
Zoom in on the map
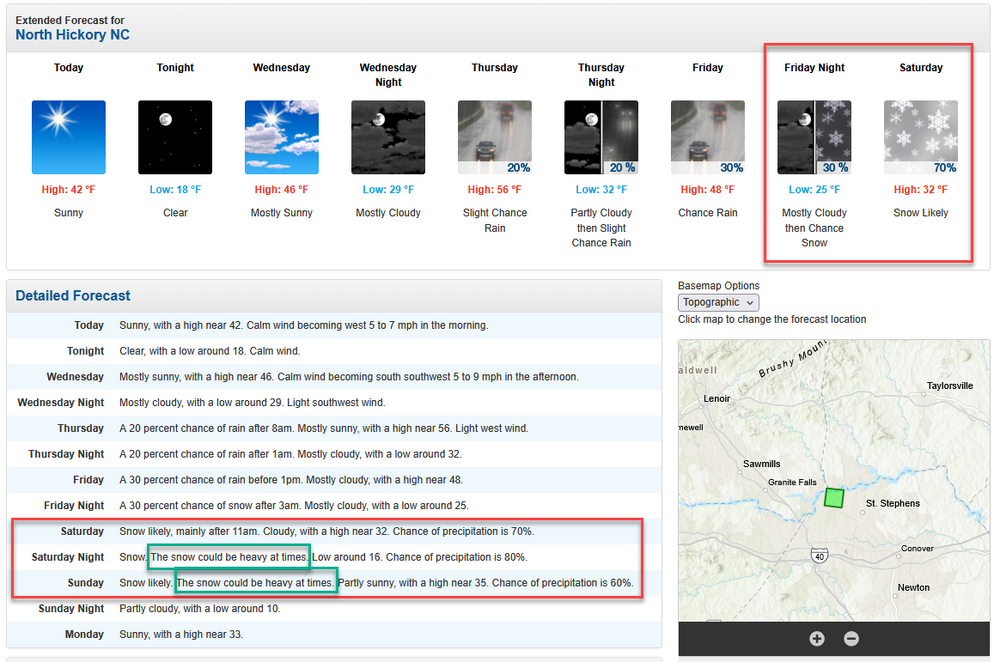point(817,638)
